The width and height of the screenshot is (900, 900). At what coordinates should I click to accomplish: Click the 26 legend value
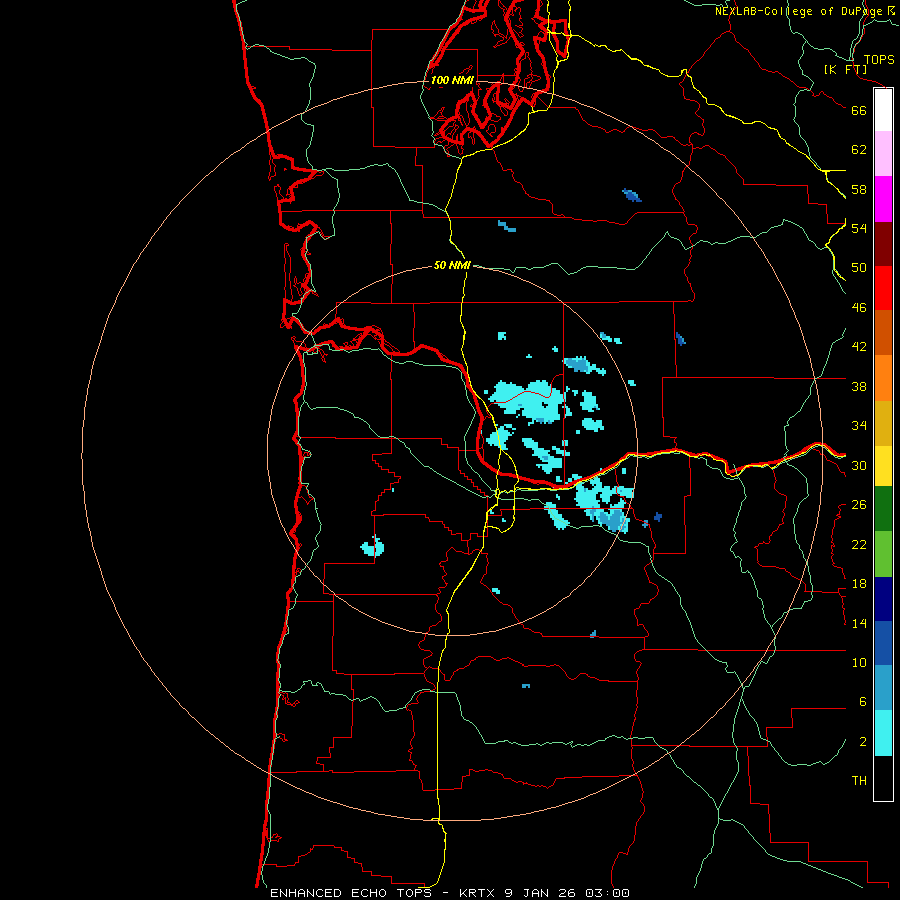coord(859,505)
